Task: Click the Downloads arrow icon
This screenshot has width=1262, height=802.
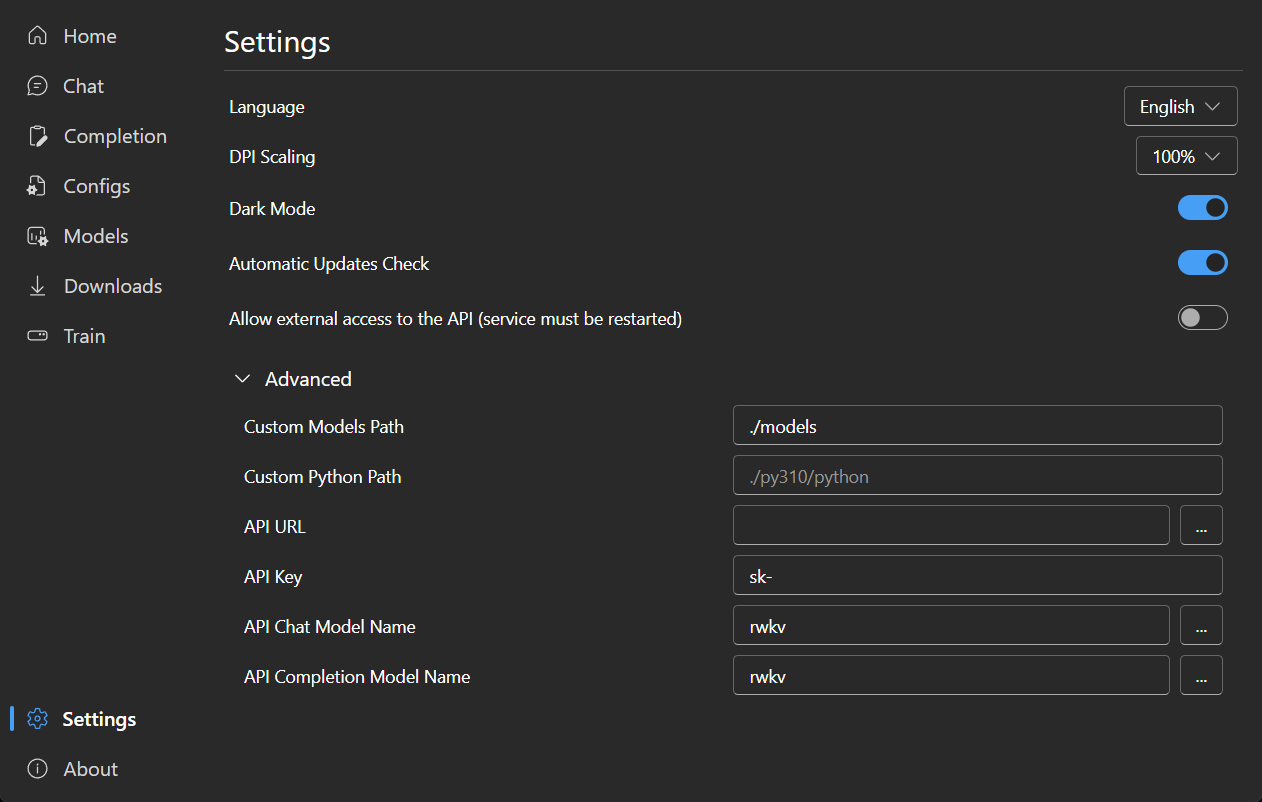Action: coord(38,286)
